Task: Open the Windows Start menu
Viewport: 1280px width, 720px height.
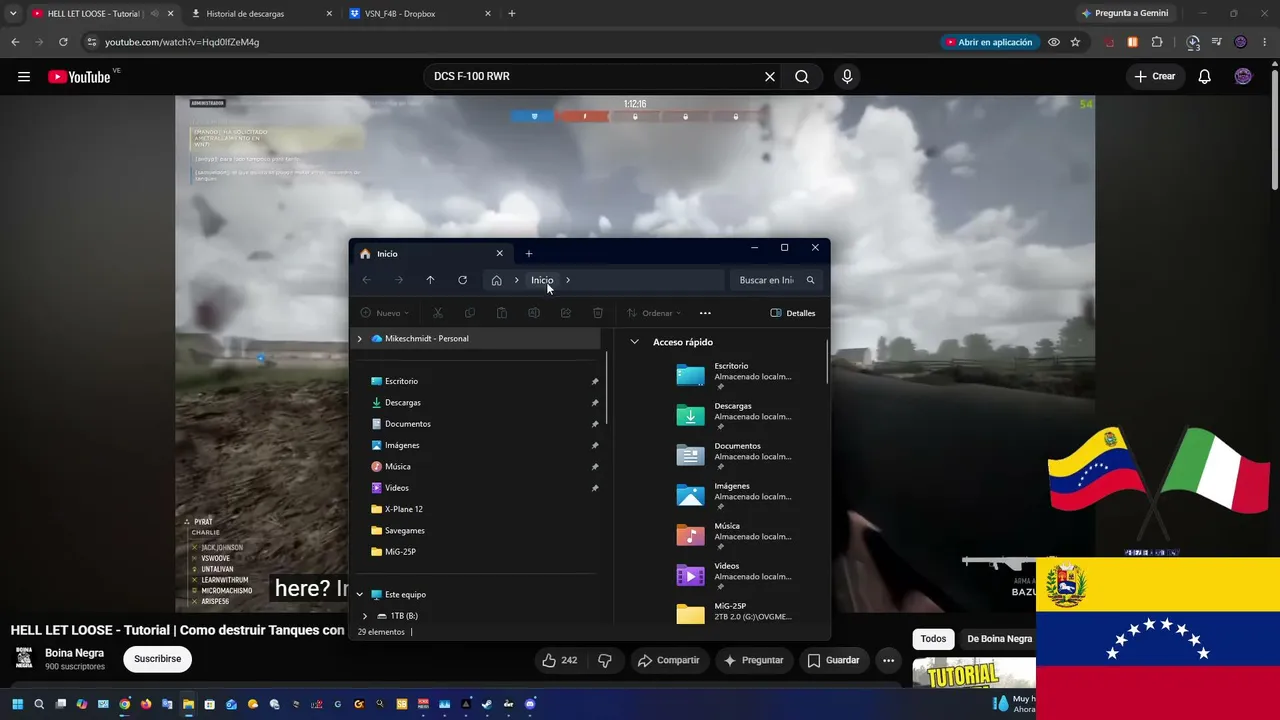Action: [x=17, y=704]
